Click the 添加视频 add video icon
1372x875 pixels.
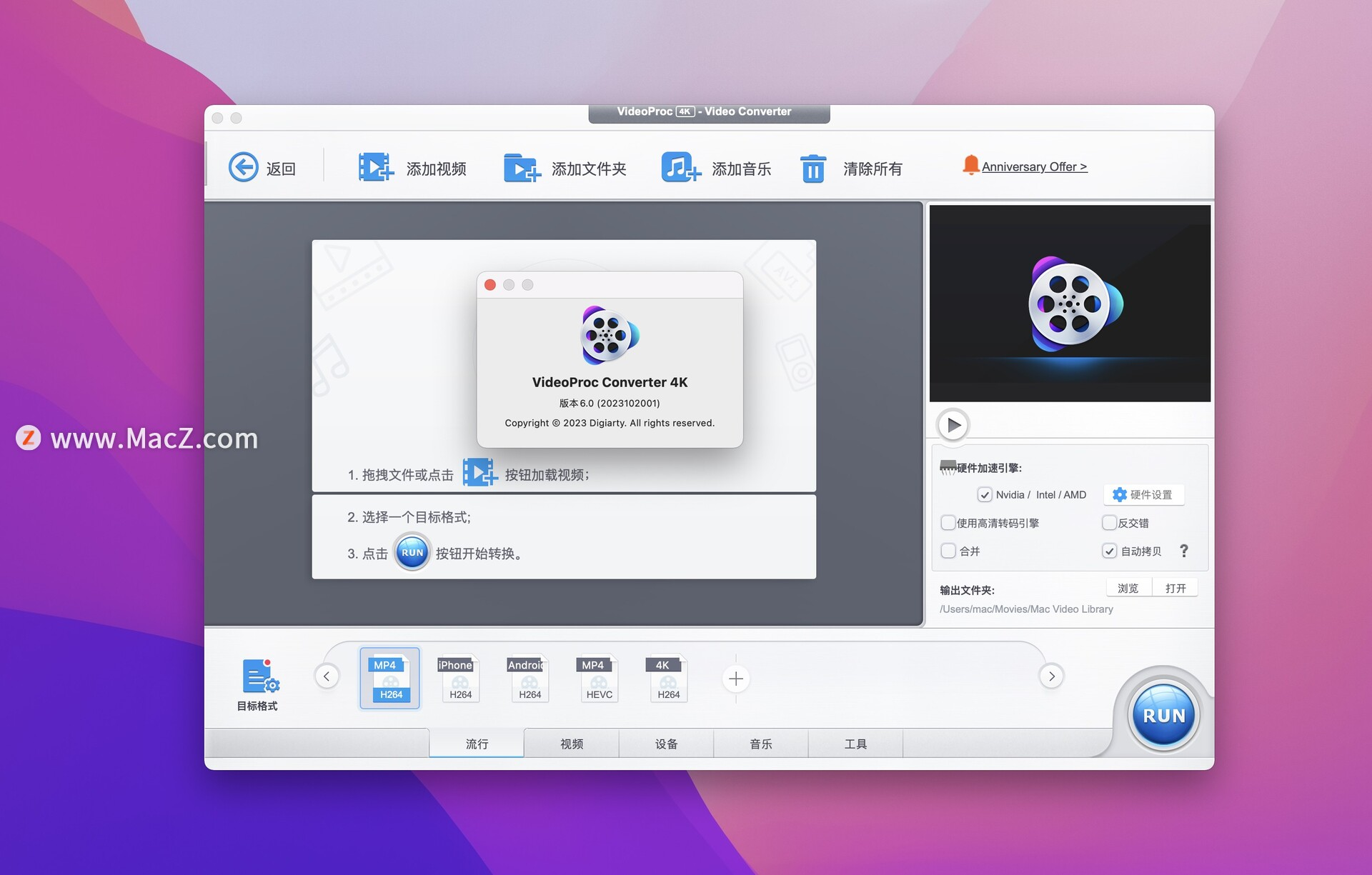point(376,168)
